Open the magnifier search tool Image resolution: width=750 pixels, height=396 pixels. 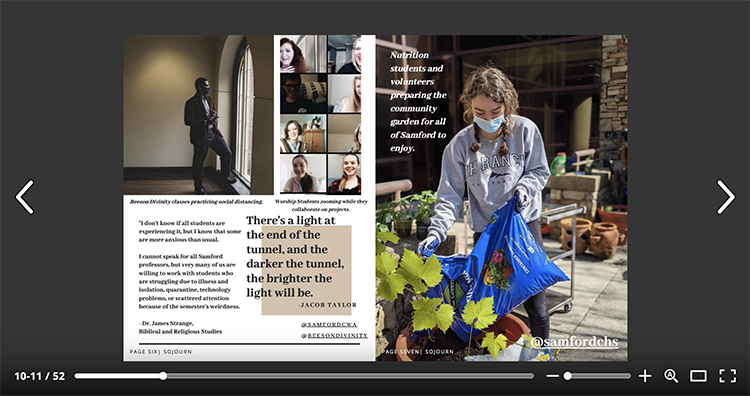pos(671,376)
